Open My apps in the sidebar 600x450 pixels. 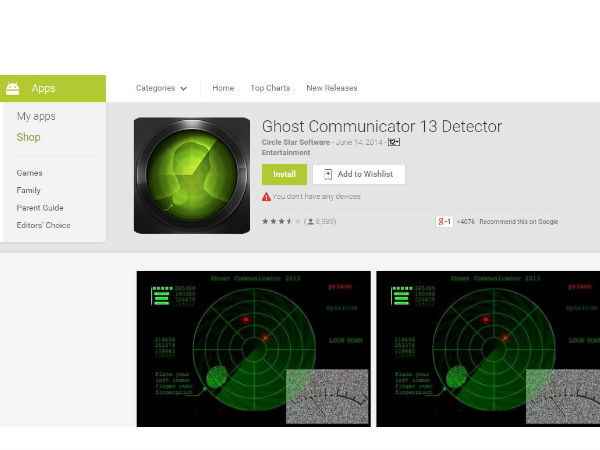pyautogui.click(x=36, y=117)
